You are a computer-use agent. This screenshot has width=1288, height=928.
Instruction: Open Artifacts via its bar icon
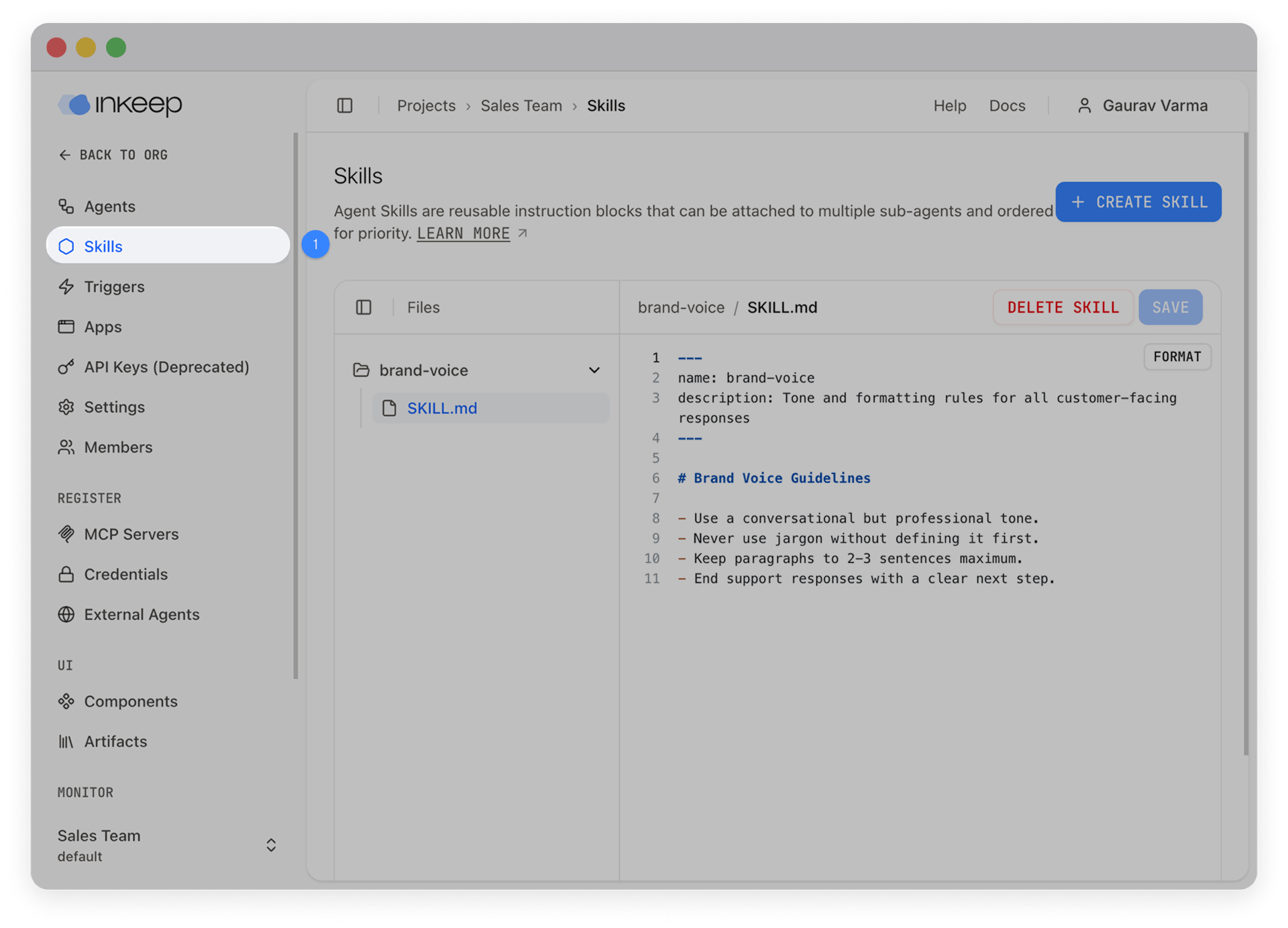coord(67,741)
